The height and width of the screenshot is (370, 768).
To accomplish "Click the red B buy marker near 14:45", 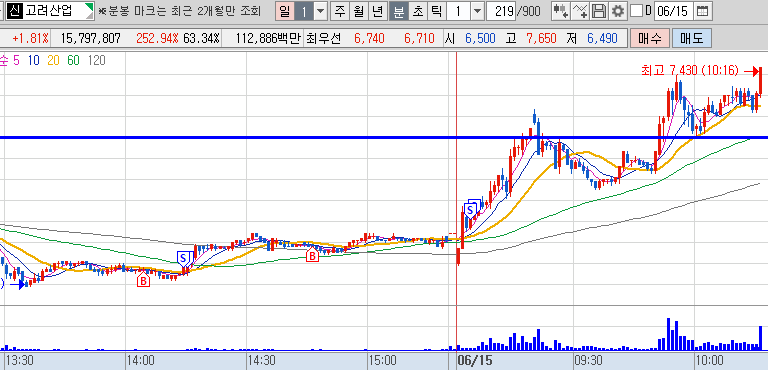I will 312,255.
